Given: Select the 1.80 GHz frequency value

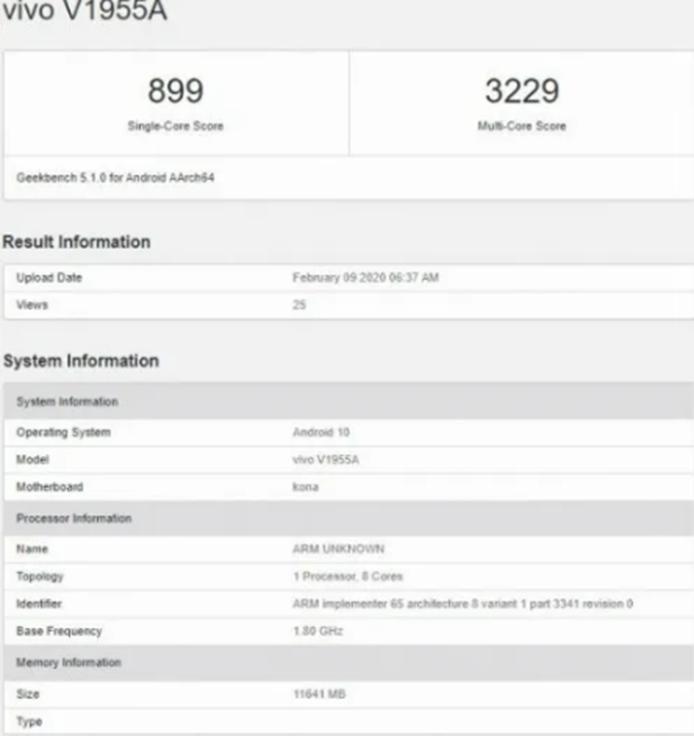Looking at the screenshot, I should (x=318, y=631).
